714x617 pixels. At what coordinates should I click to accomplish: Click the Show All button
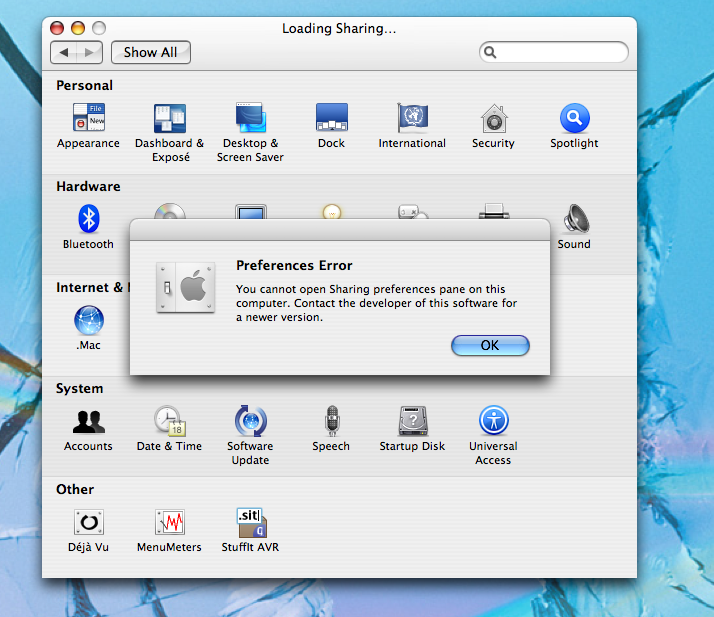(151, 52)
